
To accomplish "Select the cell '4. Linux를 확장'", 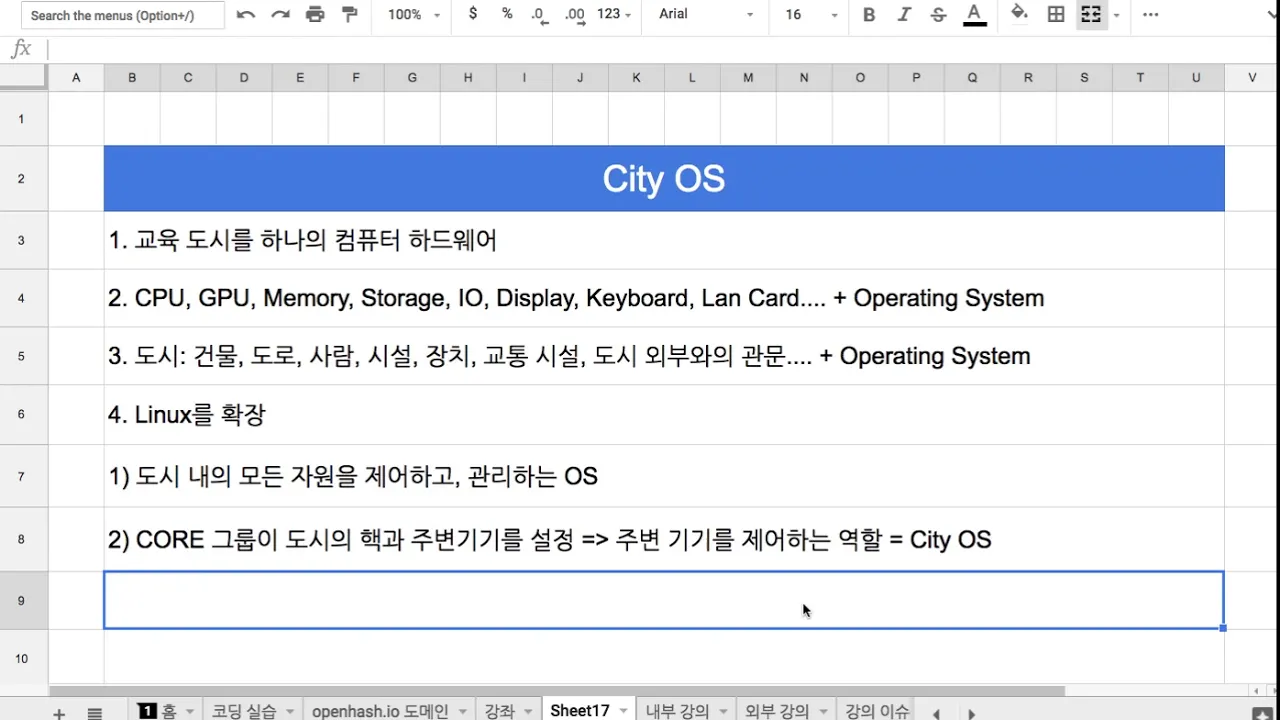I will [x=664, y=415].
